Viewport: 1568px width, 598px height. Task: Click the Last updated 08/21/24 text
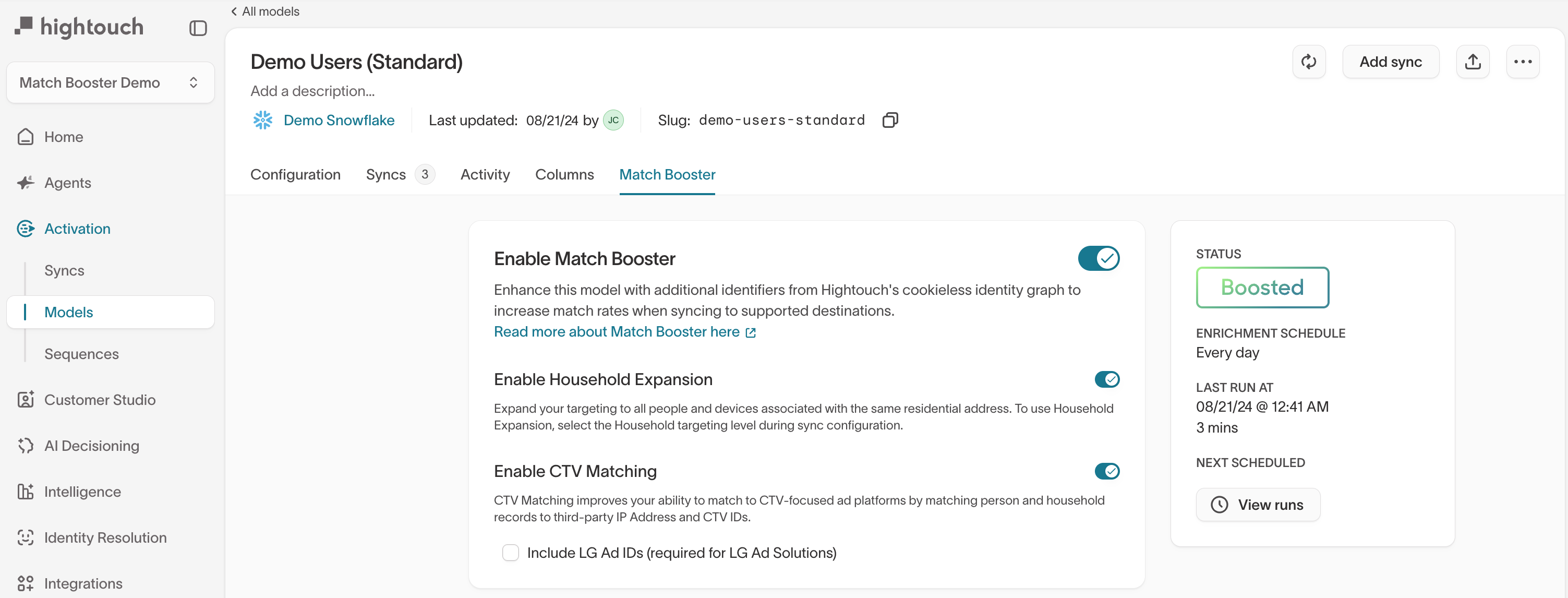503,120
